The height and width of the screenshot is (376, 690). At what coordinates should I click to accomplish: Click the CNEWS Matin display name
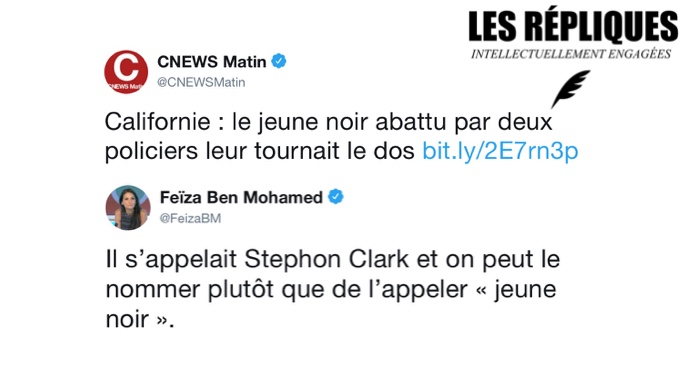[x=212, y=61]
